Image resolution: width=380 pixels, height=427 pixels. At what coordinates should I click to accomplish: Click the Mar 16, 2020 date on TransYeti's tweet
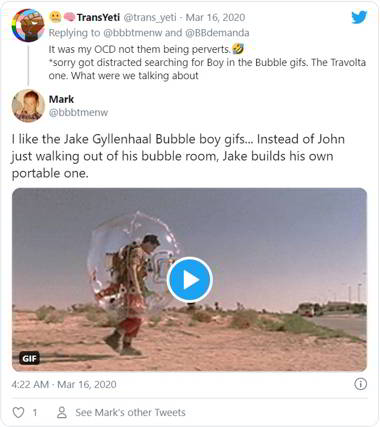pyautogui.click(x=215, y=17)
